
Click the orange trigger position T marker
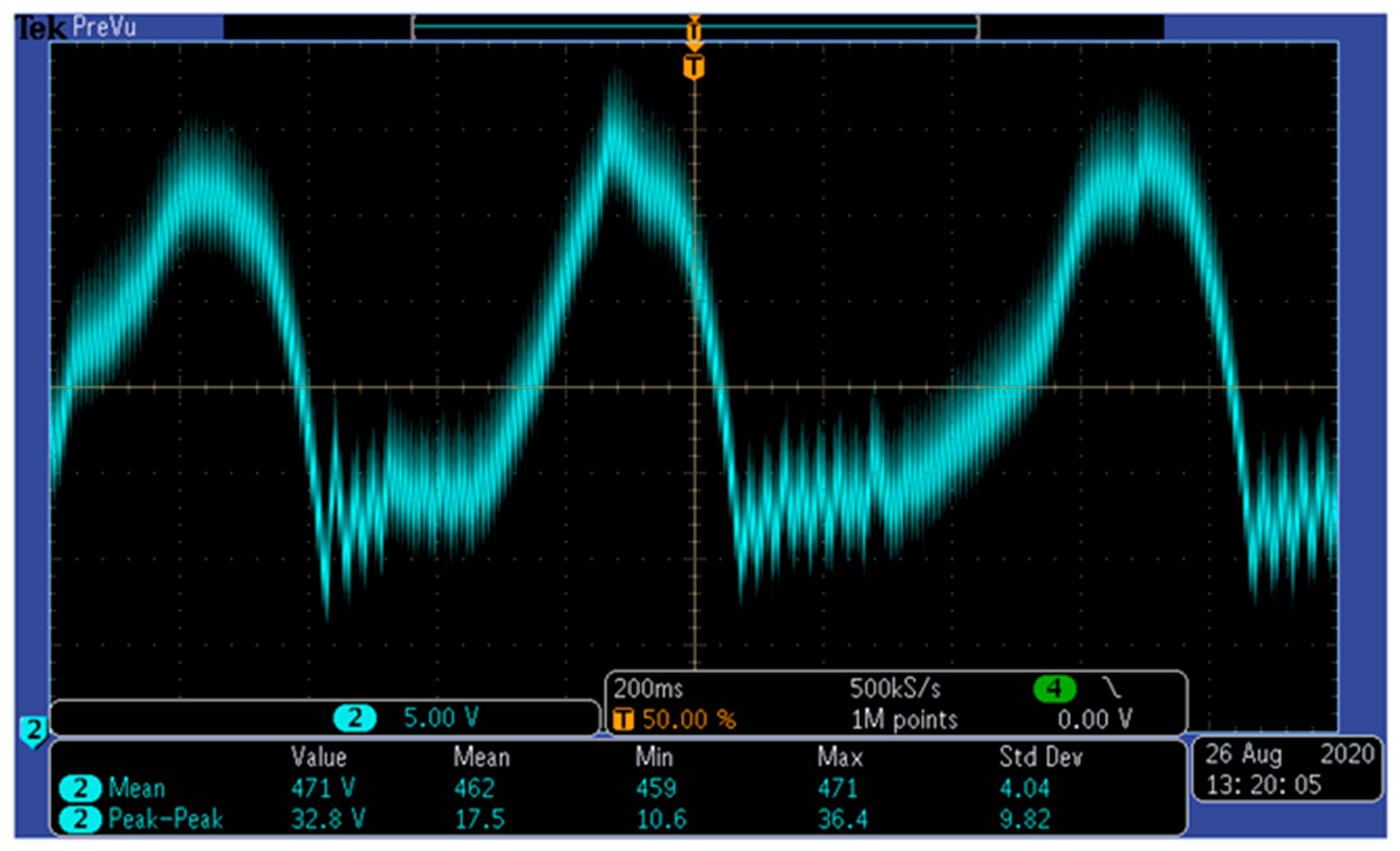[x=694, y=67]
